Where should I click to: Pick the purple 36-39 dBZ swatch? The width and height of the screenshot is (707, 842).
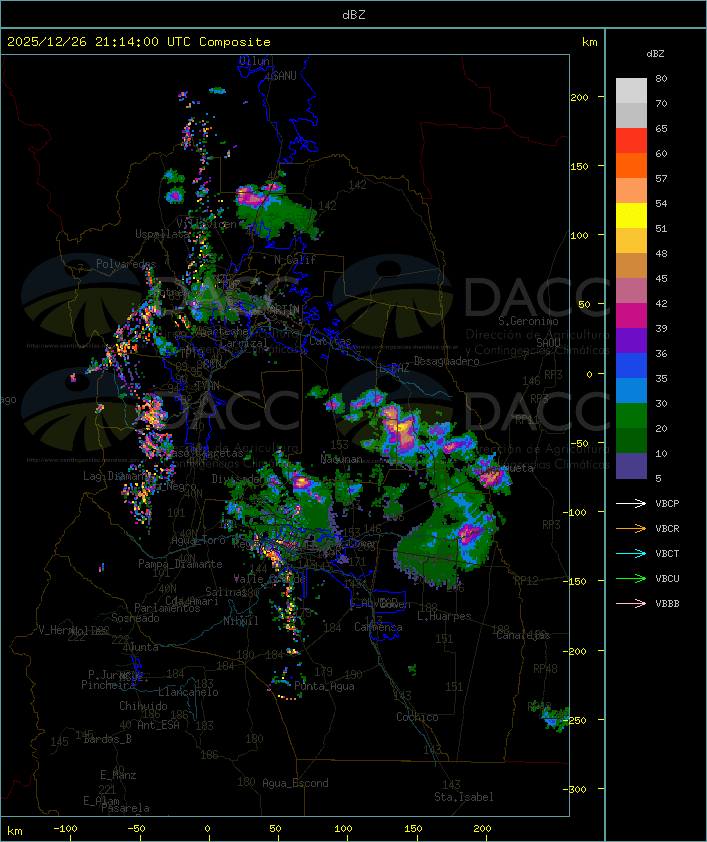point(631,340)
